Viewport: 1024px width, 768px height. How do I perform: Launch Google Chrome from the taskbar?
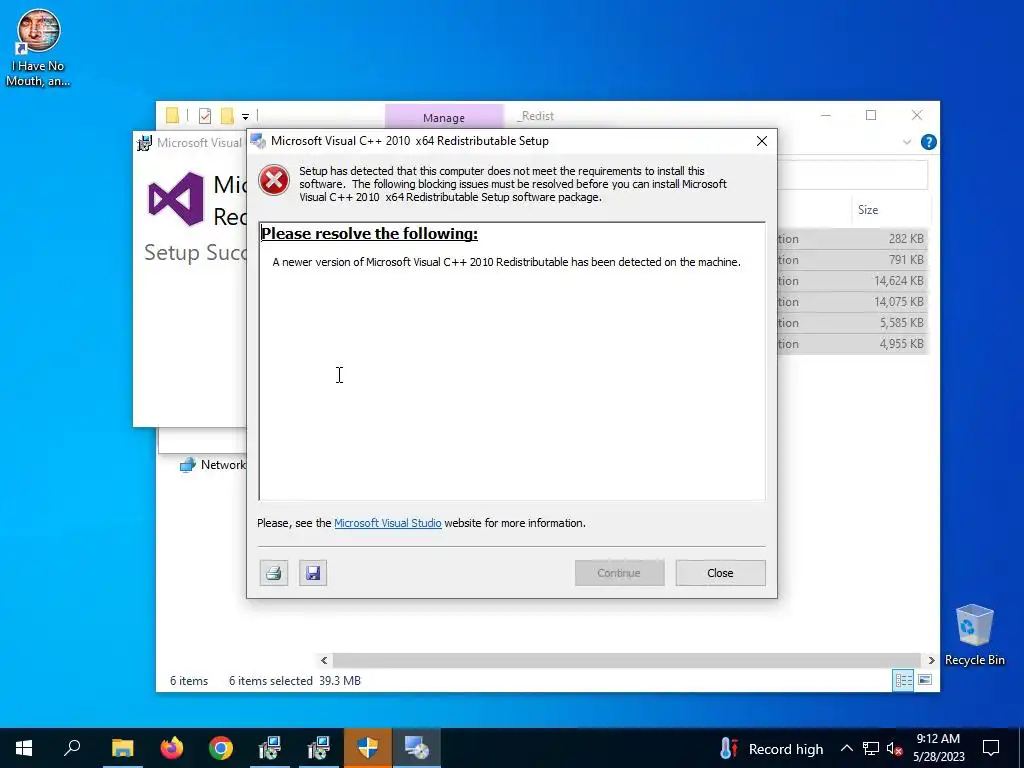coord(221,748)
